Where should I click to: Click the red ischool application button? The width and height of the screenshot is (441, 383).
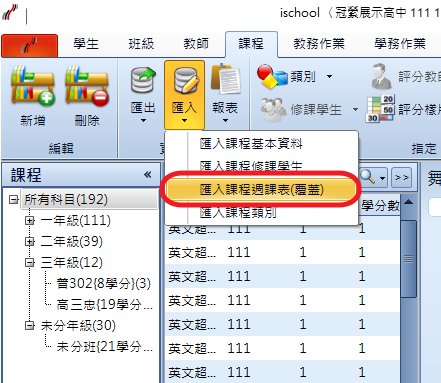[29, 46]
